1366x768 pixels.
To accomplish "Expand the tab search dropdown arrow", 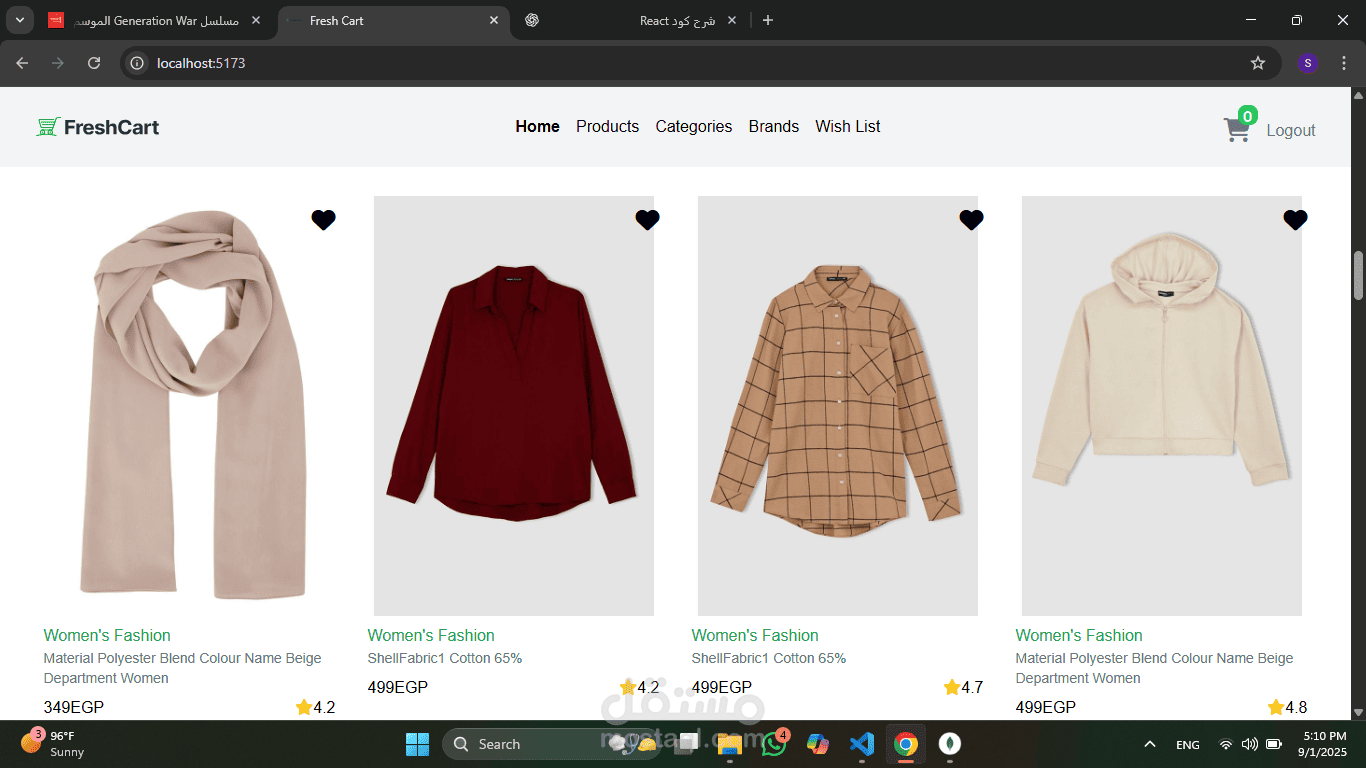I will (x=20, y=20).
